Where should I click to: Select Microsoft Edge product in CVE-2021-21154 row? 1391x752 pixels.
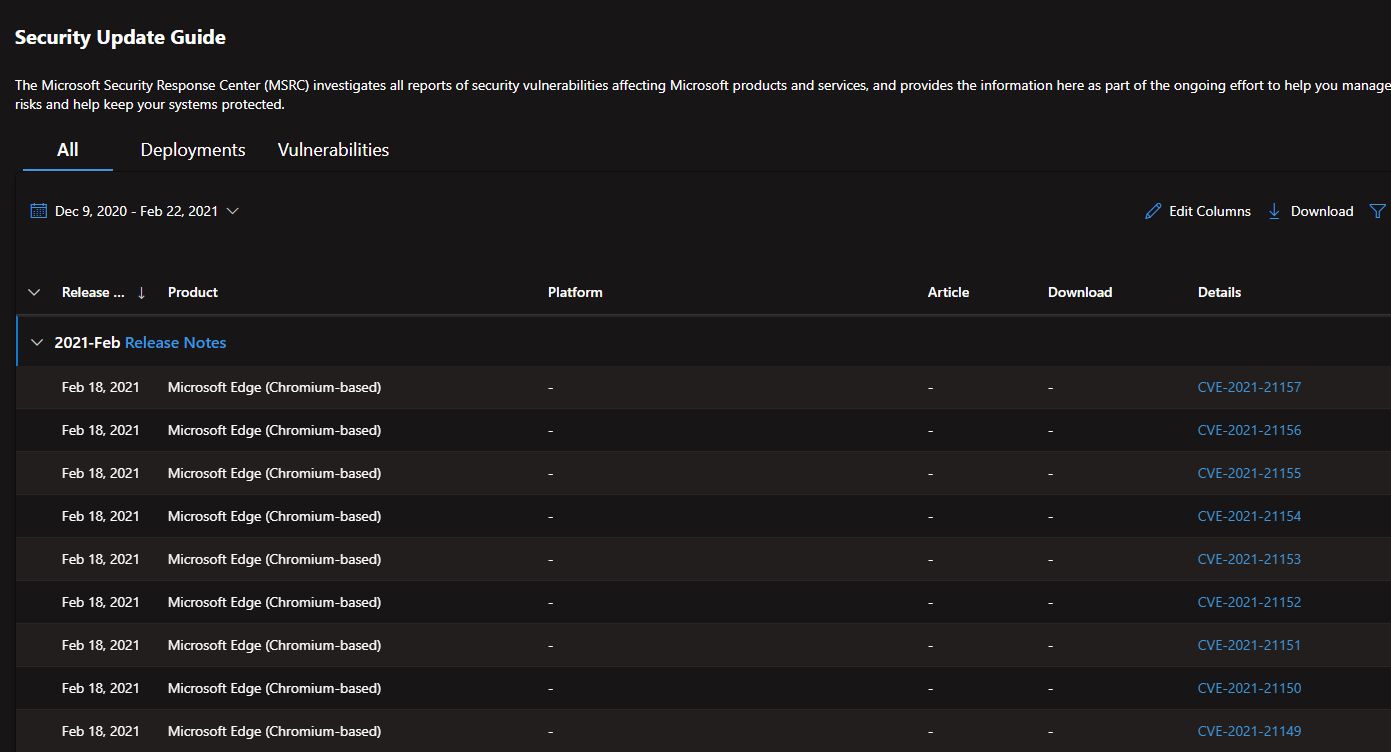coord(274,516)
